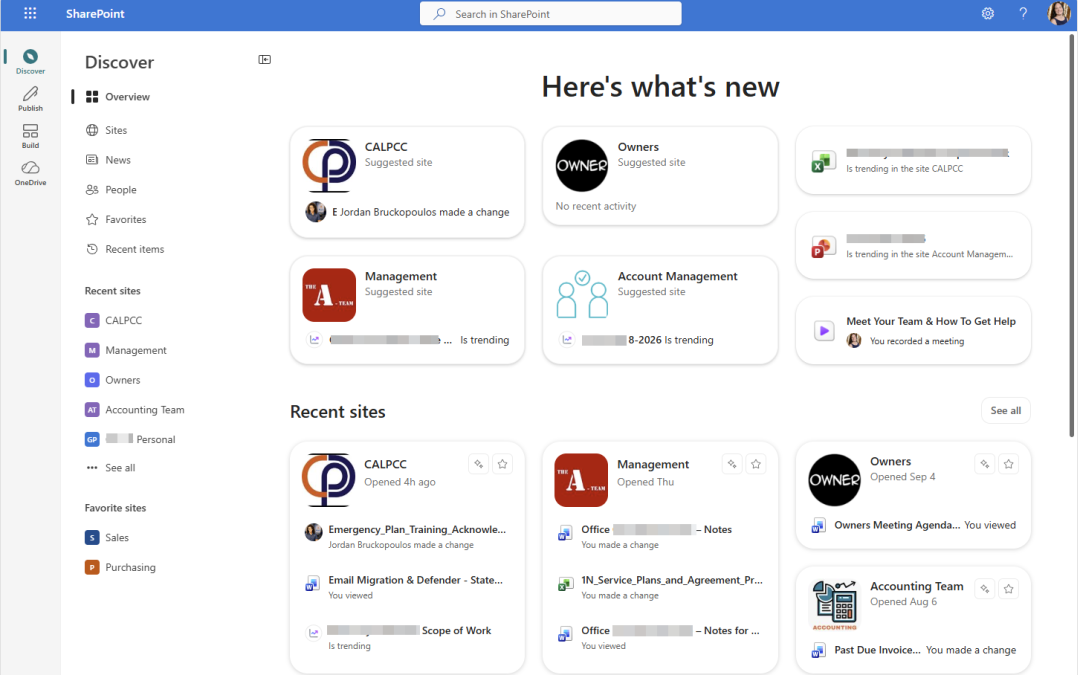Open Email Migration & Defender document

click(415, 580)
